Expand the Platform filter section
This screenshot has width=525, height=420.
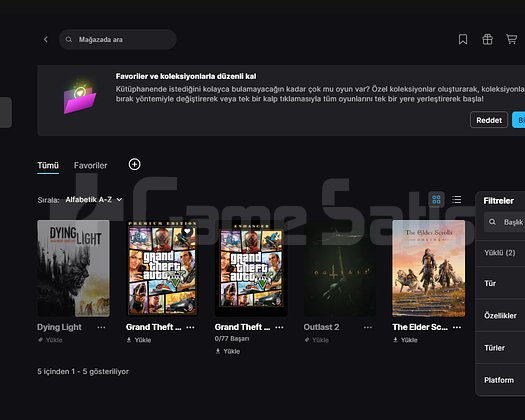(x=500, y=380)
